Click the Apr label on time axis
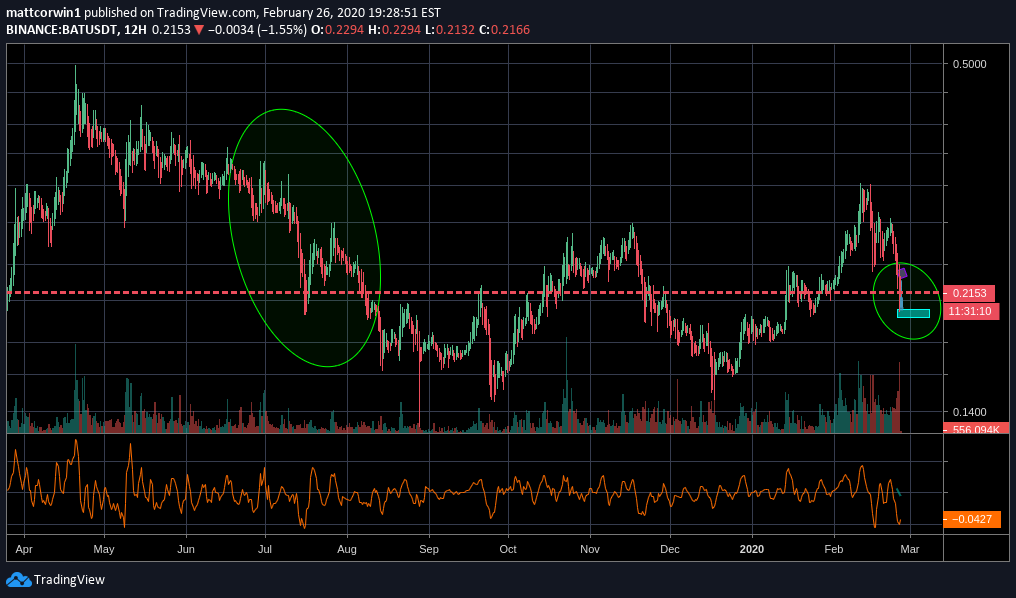Viewport: 1016px width, 598px height. 24,549
